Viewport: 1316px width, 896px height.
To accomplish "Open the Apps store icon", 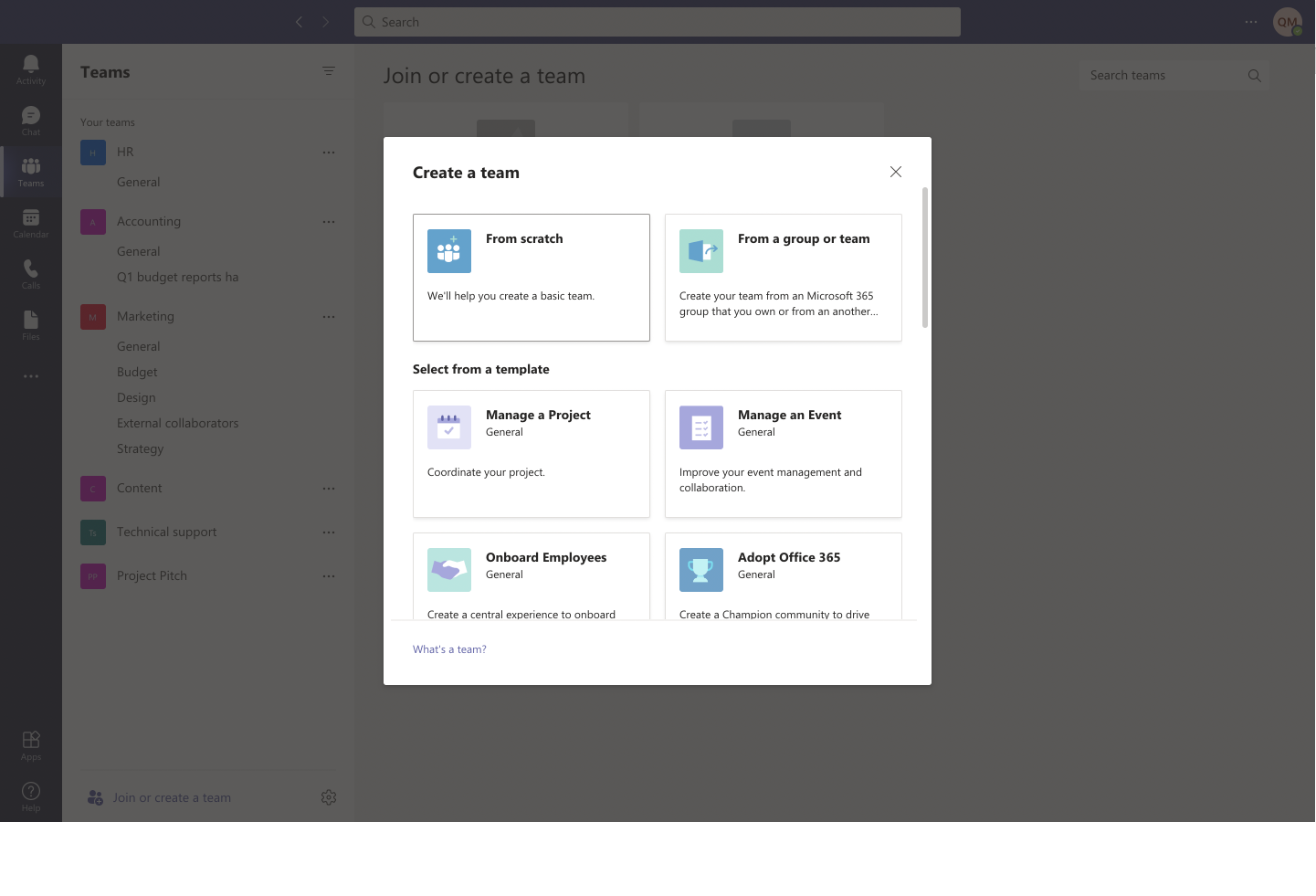I will (x=31, y=744).
